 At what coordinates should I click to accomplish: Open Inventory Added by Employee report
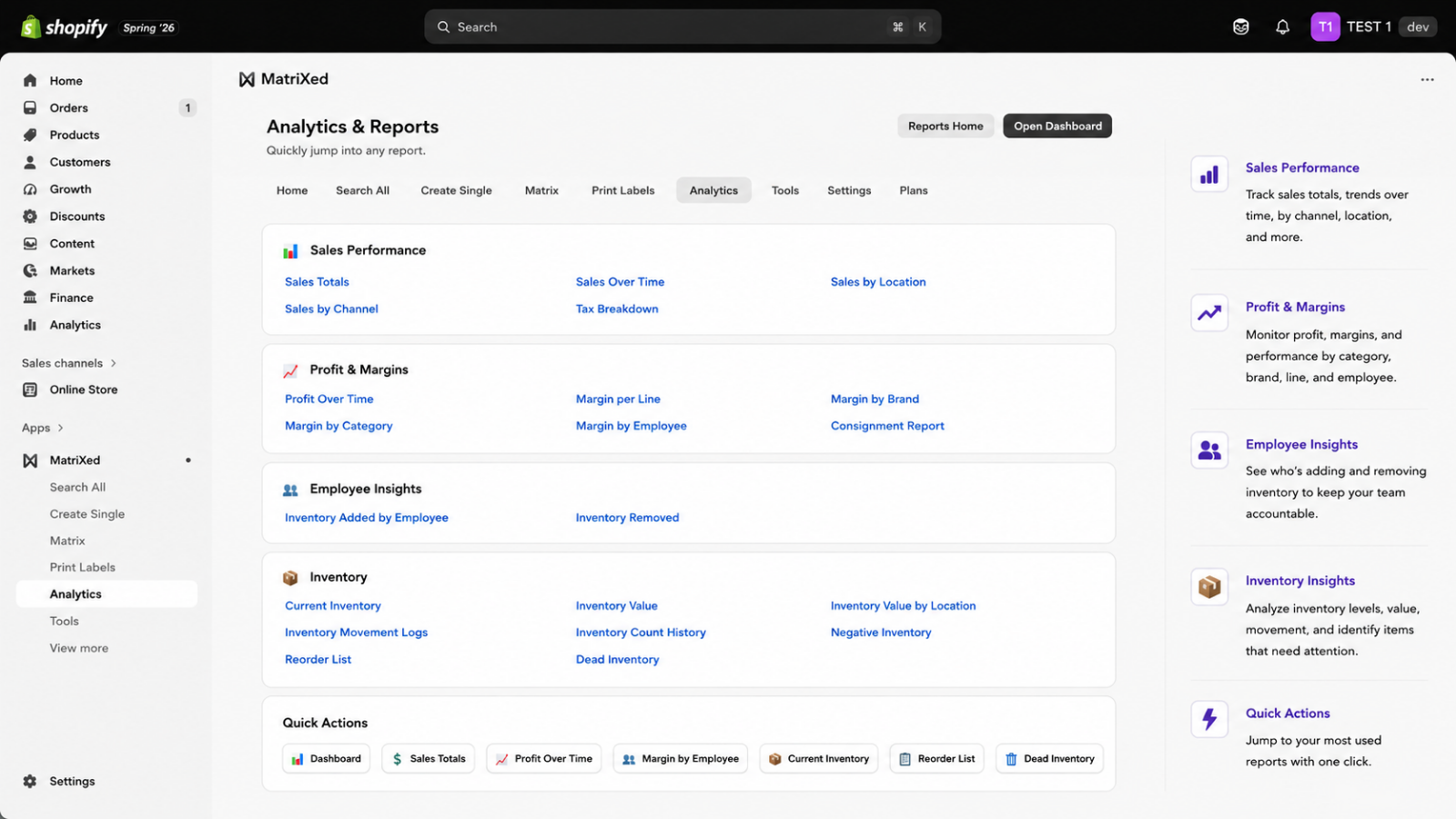[367, 518]
